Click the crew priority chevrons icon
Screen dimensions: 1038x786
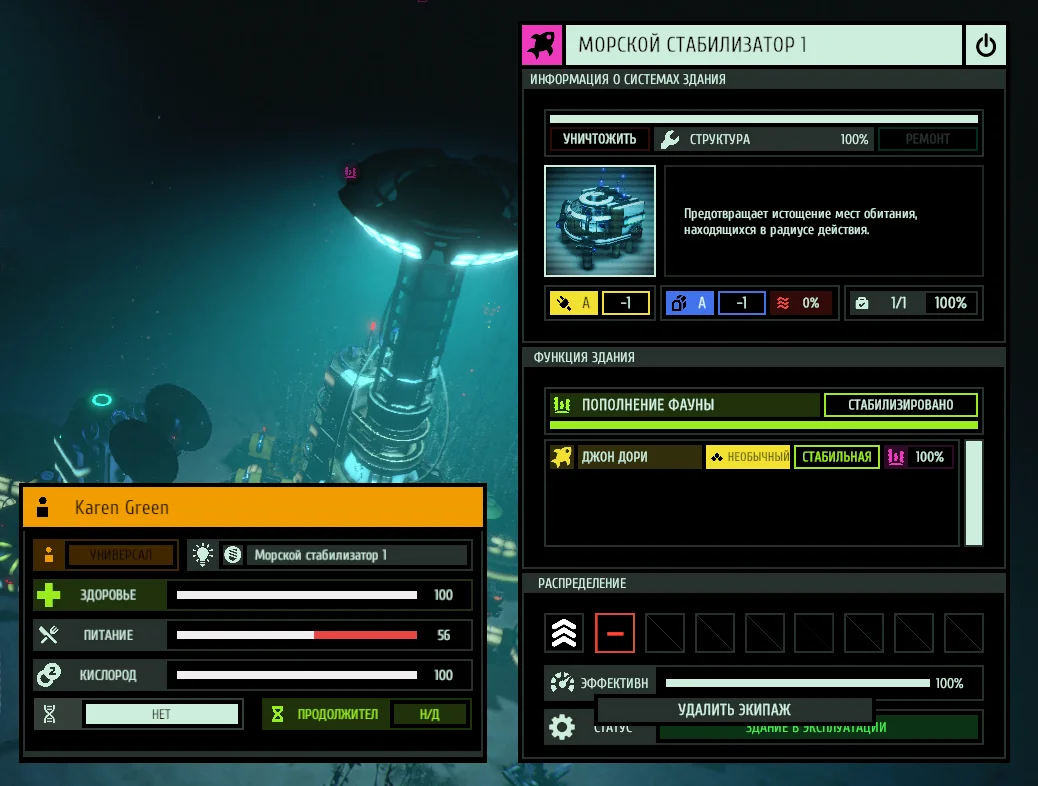[564, 633]
